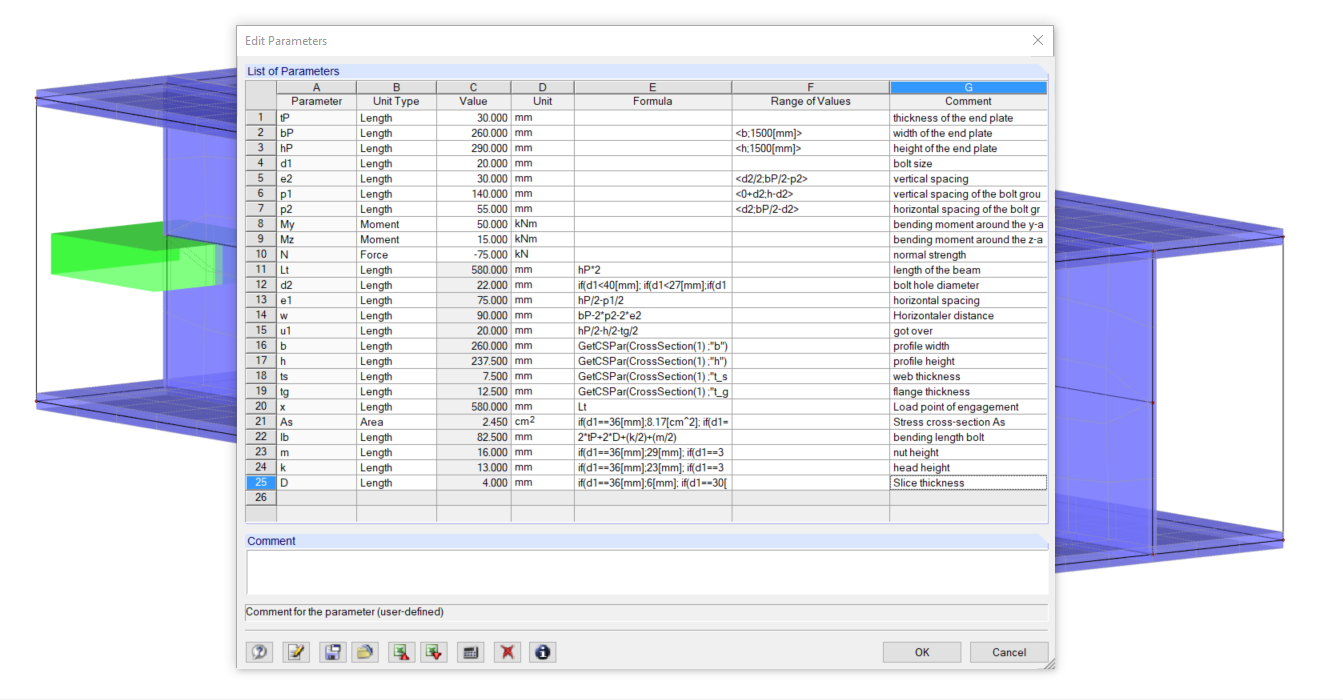Select the Parameter column header
This screenshot has height=700, width=1343.
click(316, 101)
